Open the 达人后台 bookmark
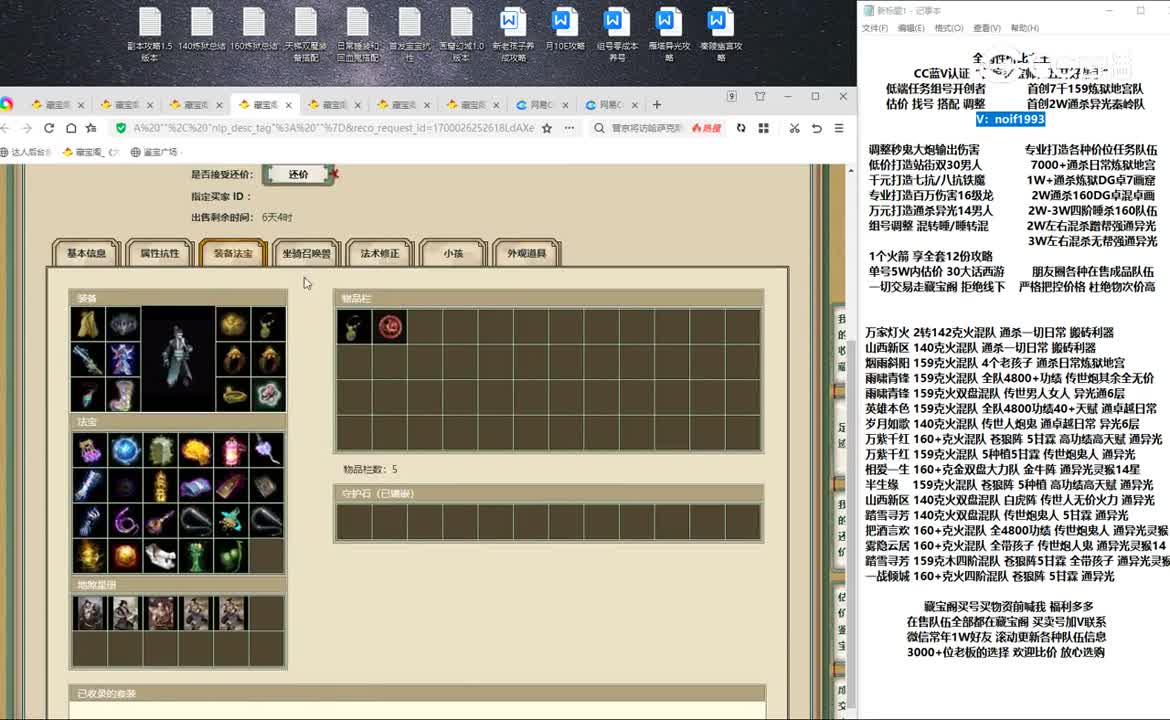1170x720 pixels. (26, 152)
